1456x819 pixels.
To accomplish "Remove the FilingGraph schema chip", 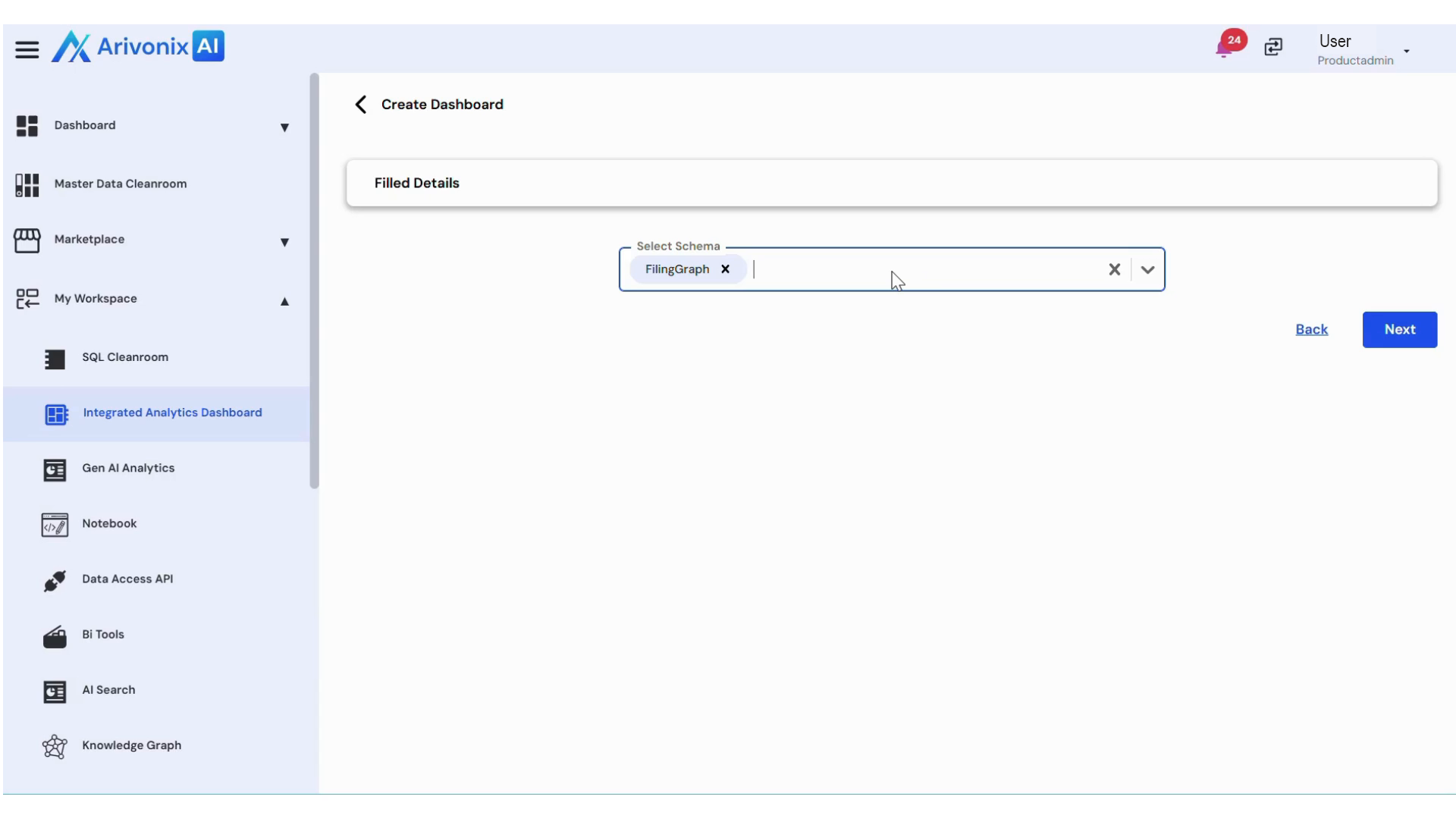I will coord(726,269).
